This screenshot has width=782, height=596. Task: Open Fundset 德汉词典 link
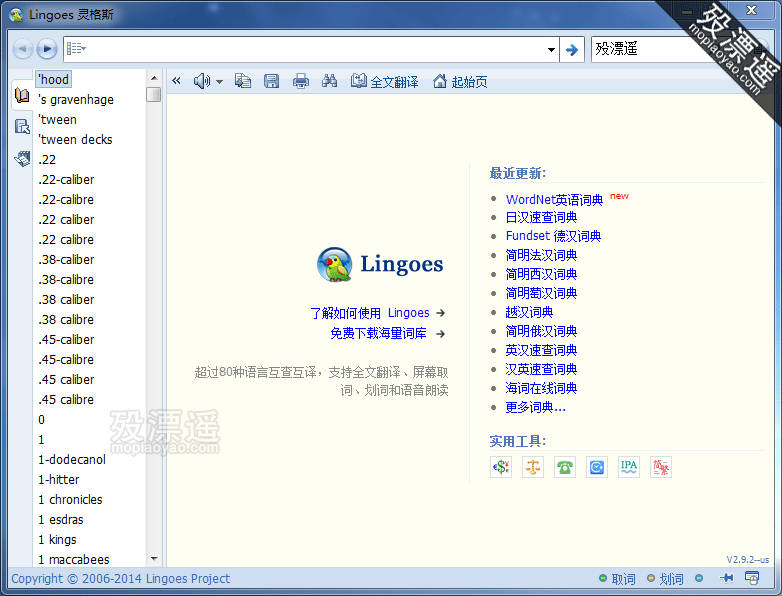click(553, 236)
